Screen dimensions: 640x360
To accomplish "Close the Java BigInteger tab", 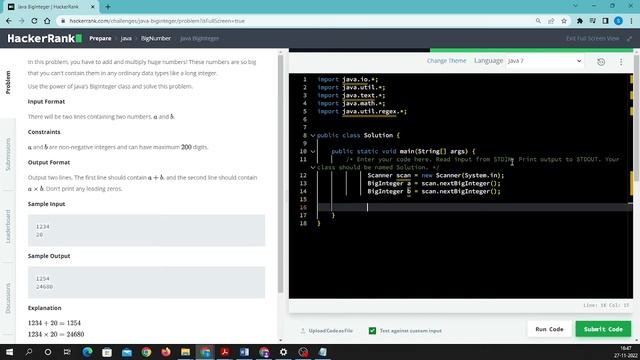I will (93, 7).
